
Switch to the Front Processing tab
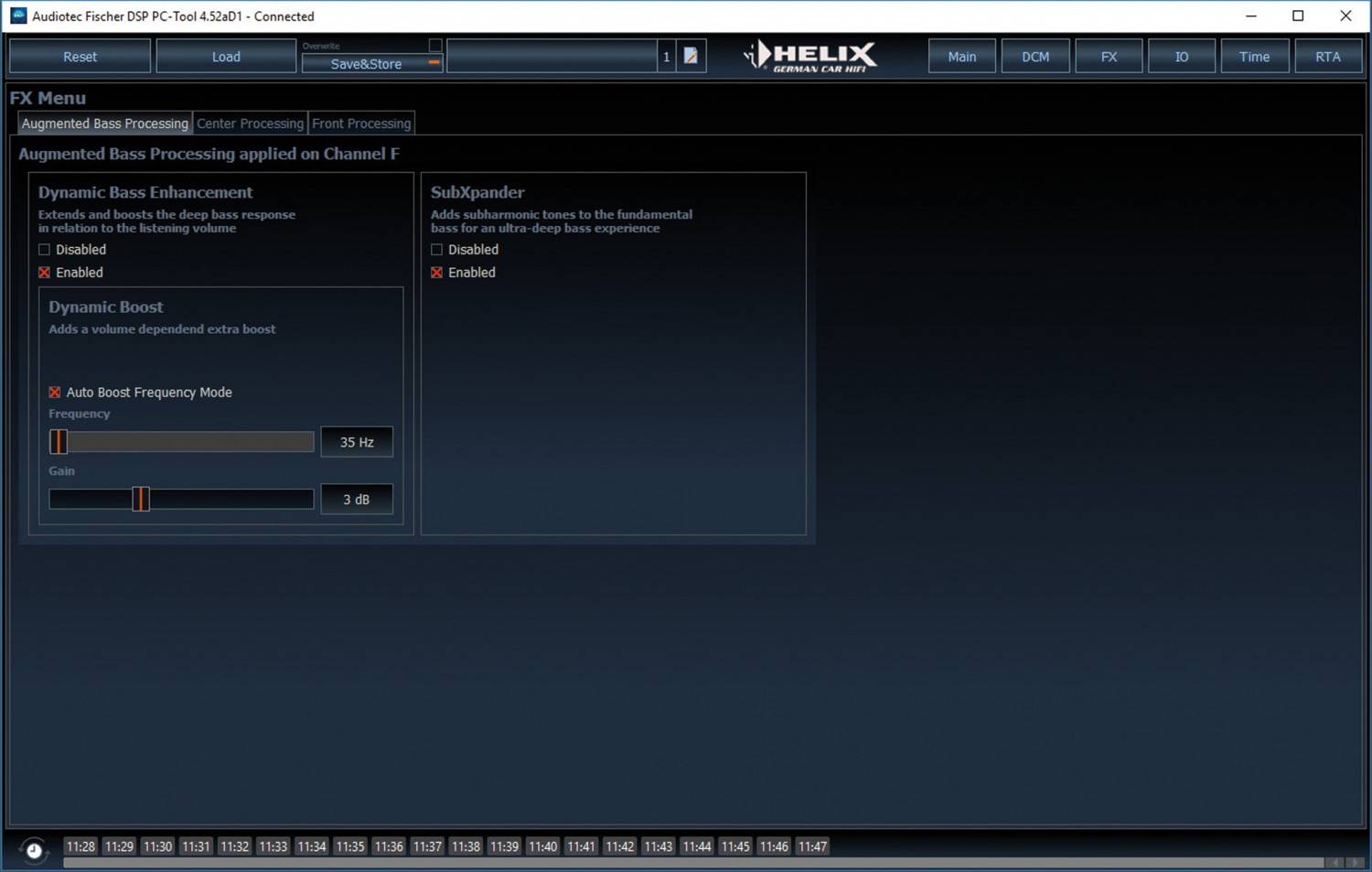click(361, 124)
